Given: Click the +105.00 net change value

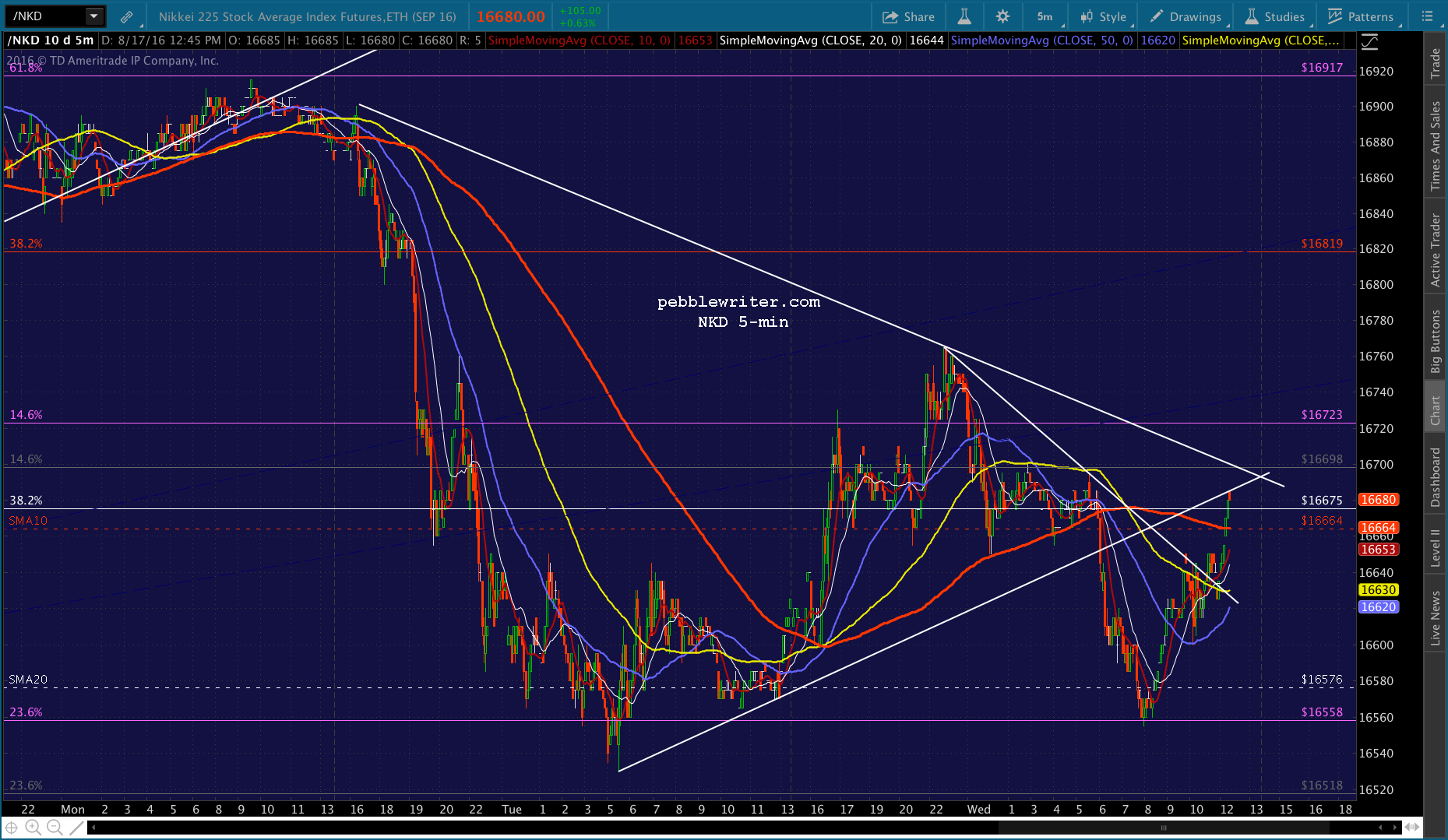Looking at the screenshot, I should tap(580, 11).
